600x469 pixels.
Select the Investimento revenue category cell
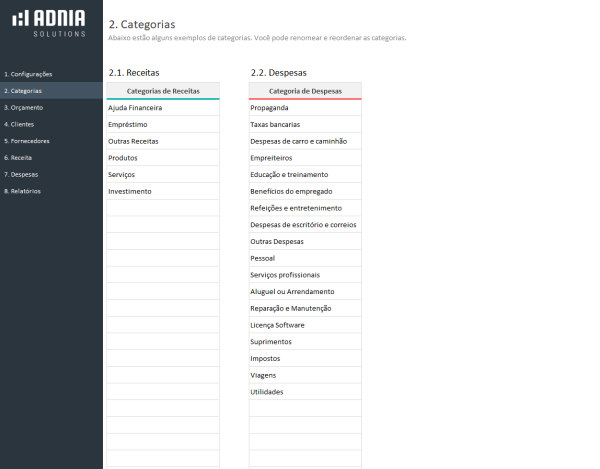pos(163,191)
